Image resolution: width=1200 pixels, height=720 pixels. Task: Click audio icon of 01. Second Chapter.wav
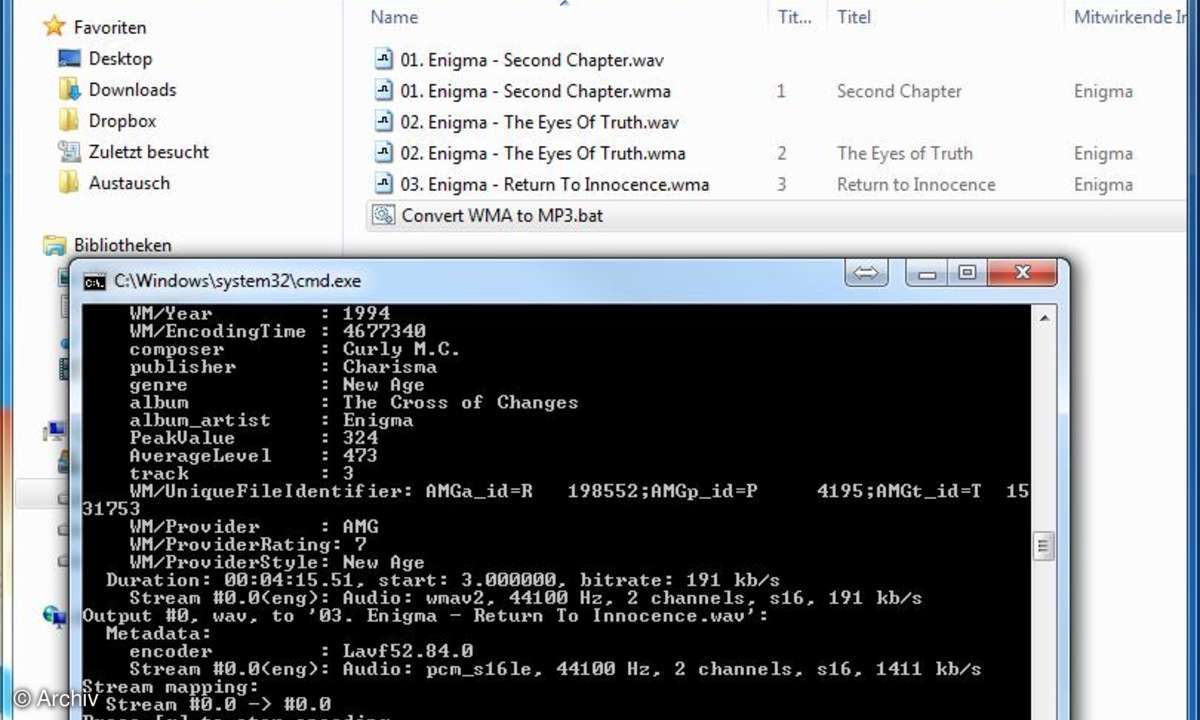(384, 59)
